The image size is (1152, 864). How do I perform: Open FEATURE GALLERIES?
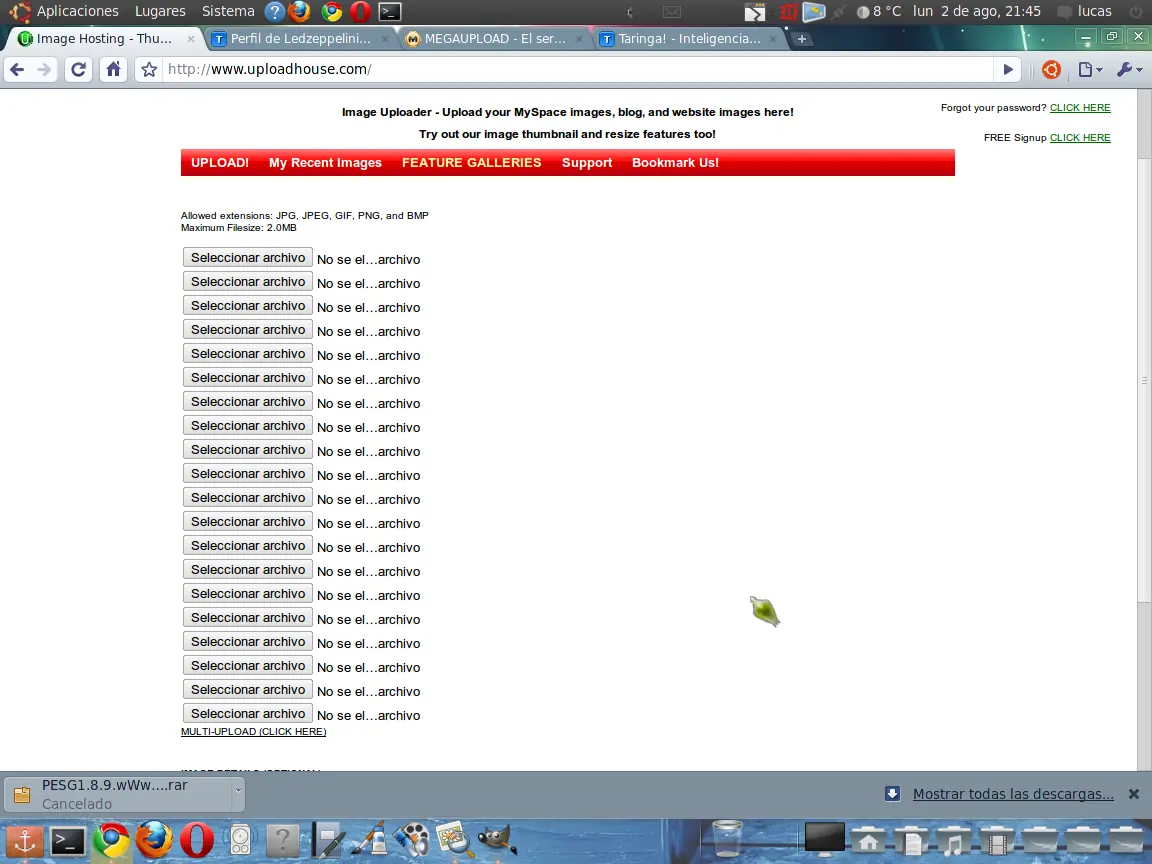pos(471,162)
